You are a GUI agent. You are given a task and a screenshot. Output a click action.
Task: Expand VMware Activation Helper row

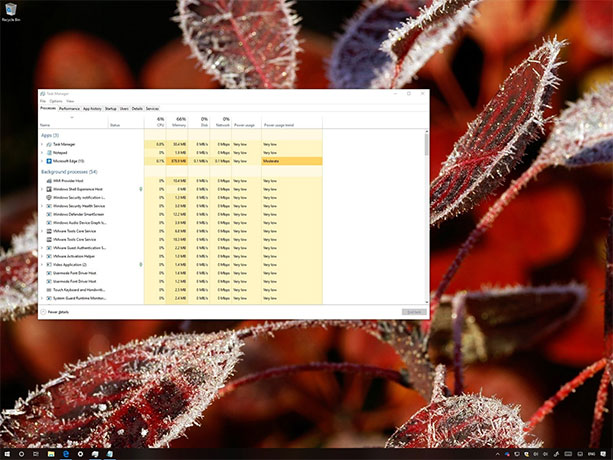(42, 256)
